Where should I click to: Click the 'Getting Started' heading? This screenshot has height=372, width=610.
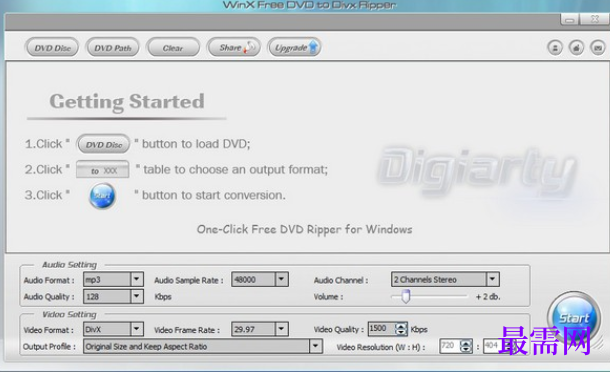point(127,102)
